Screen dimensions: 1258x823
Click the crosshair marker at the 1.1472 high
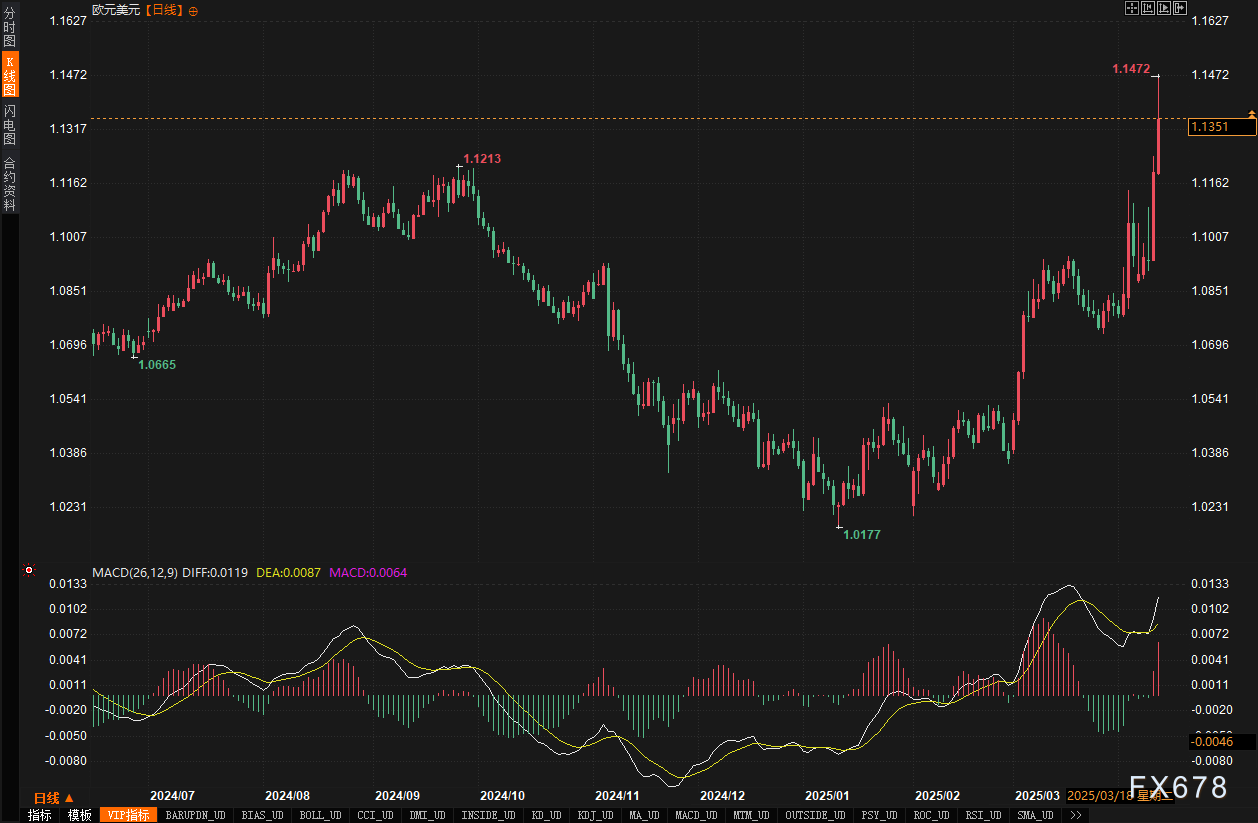tap(1156, 76)
